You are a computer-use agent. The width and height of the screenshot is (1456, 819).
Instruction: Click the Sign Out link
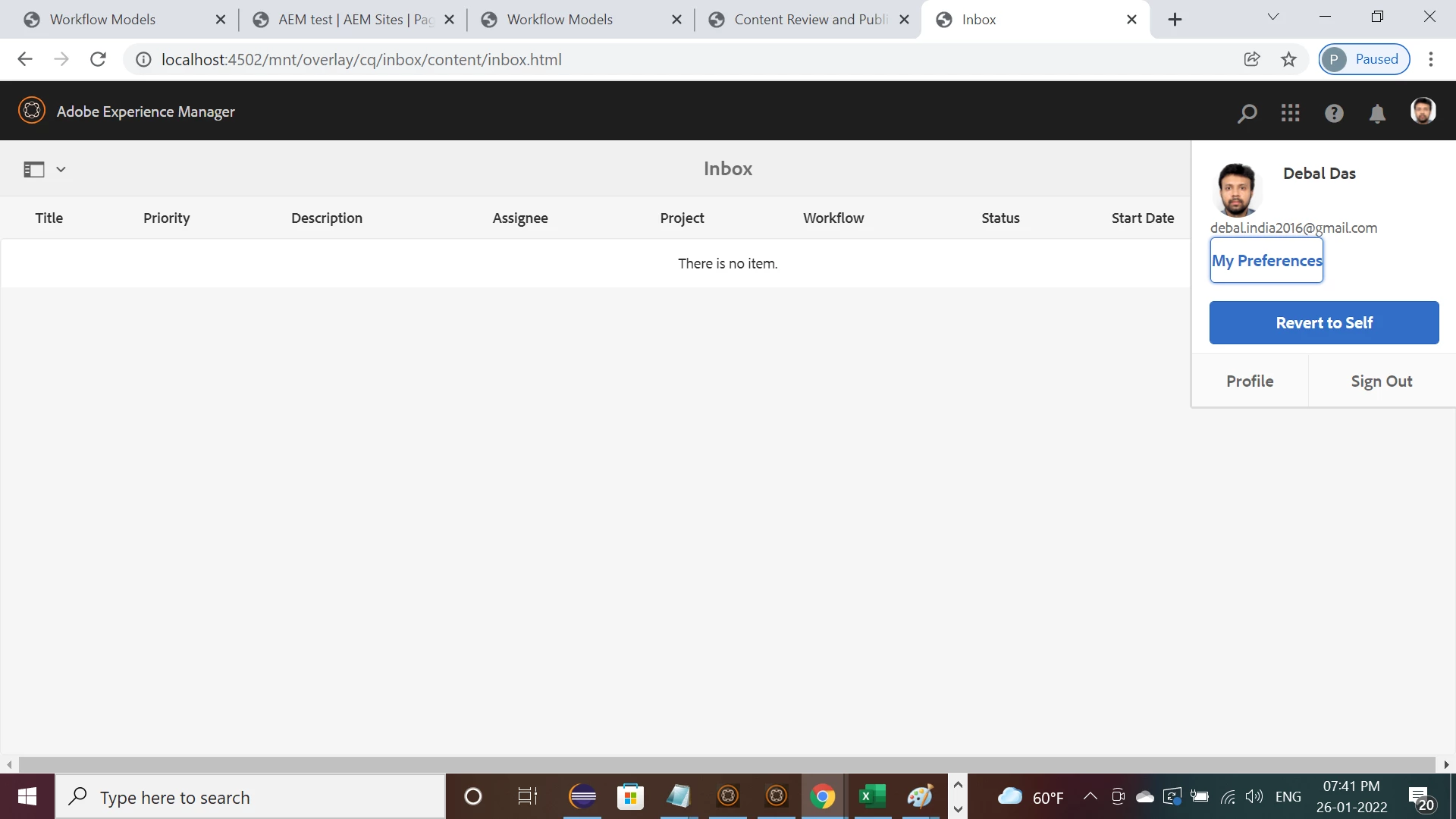(1381, 381)
